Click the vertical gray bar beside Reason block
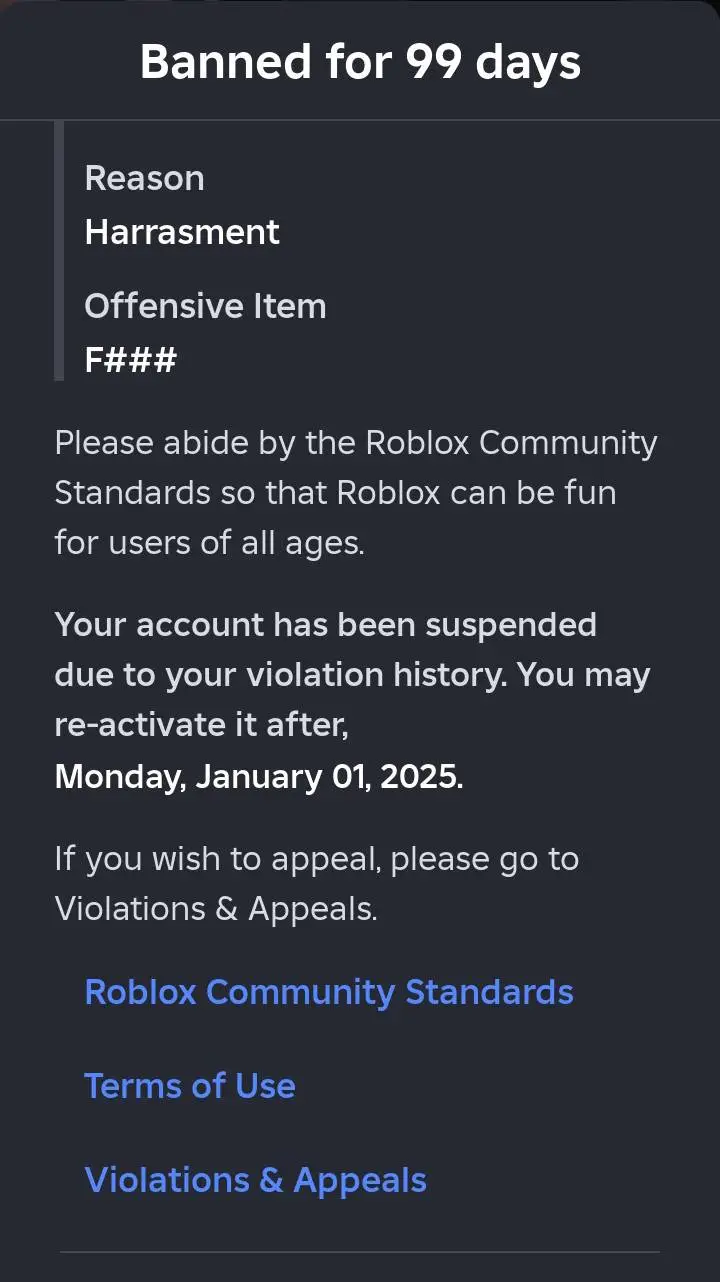 [x=59, y=250]
